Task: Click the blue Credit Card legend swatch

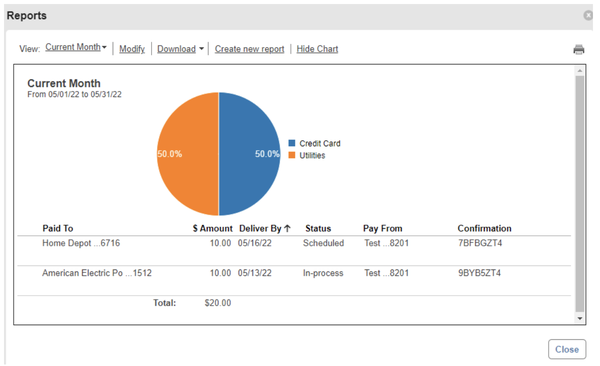Action: click(x=292, y=143)
